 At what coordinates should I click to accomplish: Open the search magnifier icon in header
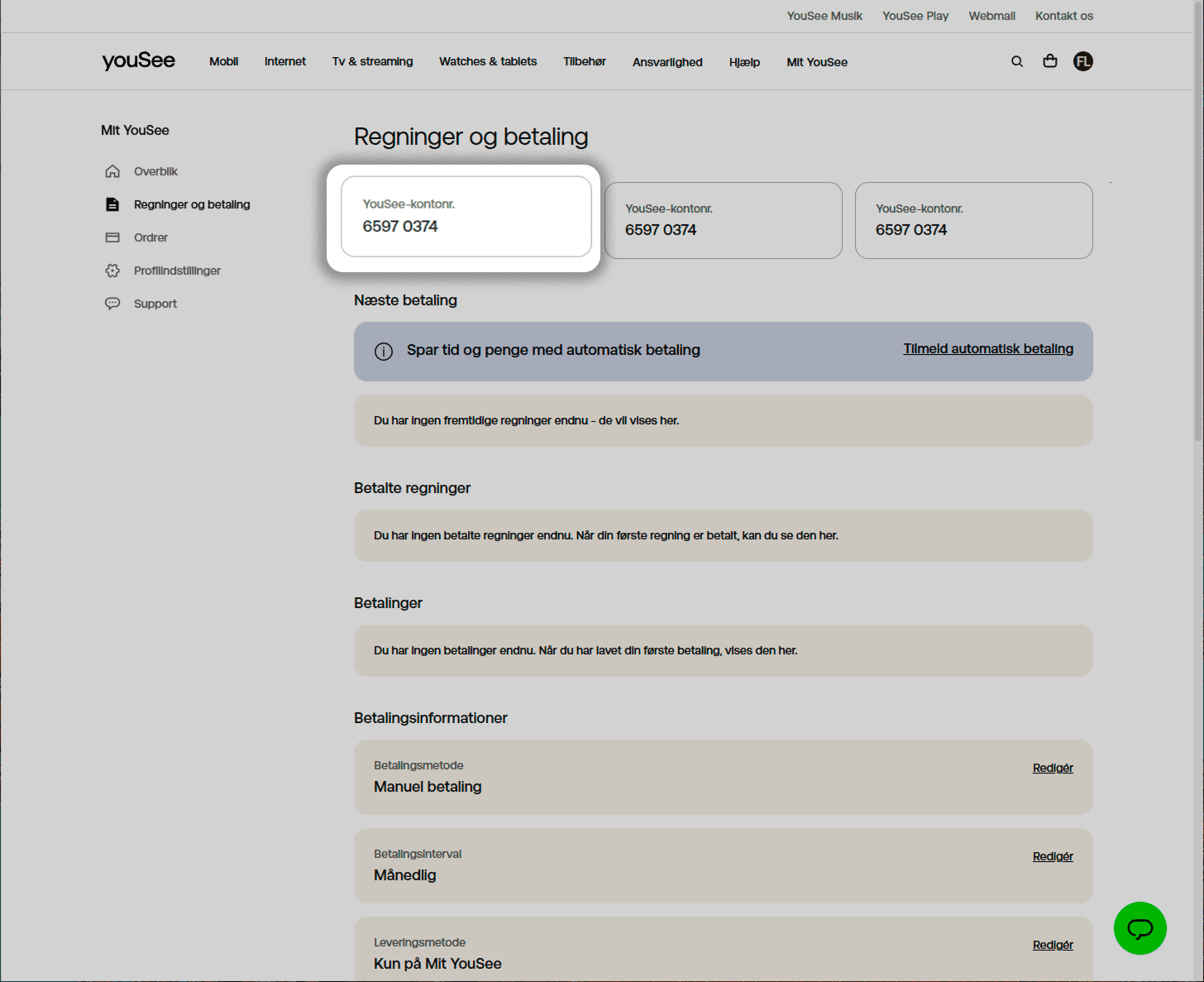tap(1017, 61)
